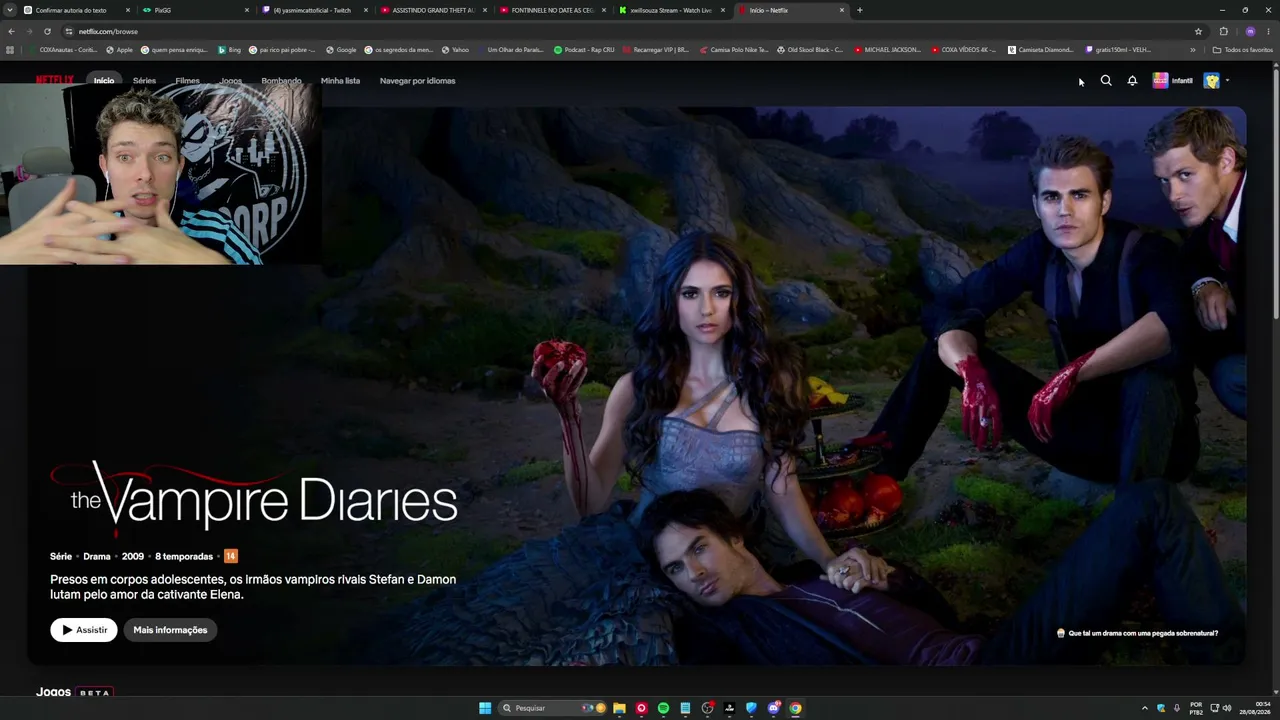Open the Todos os favoritos folder

coord(1242,50)
